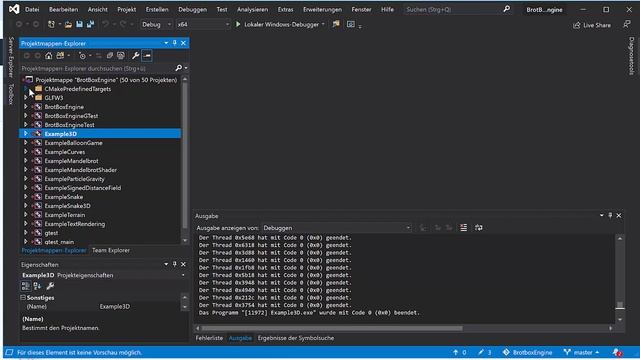The image size is (640, 360).
Task: Select the CMakePredefinedTargets folder
Action: point(78,89)
